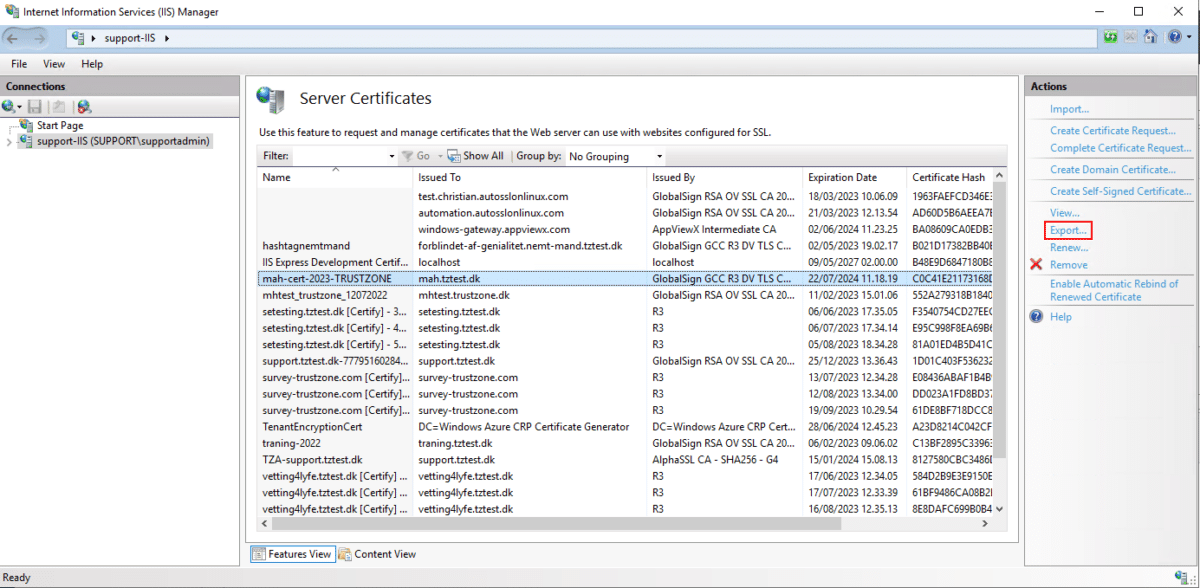1200x588 pixels.
Task: Expand the support-IIS node in Connections tree
Action: (9, 140)
